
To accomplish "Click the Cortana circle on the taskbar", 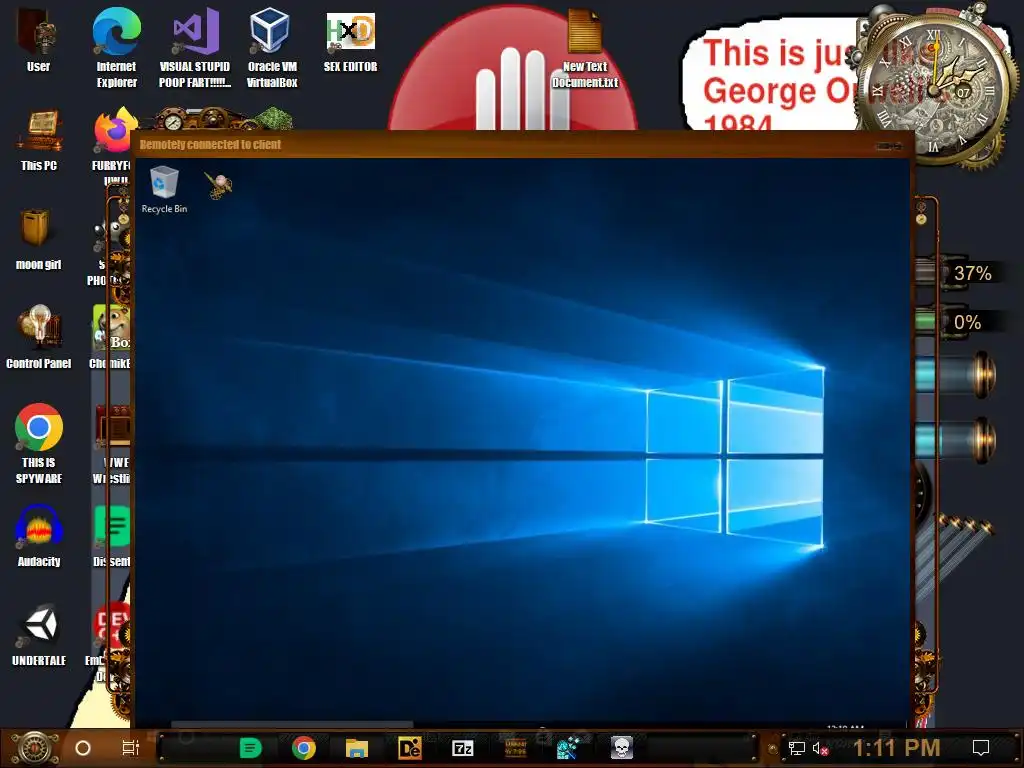I will tap(83, 748).
